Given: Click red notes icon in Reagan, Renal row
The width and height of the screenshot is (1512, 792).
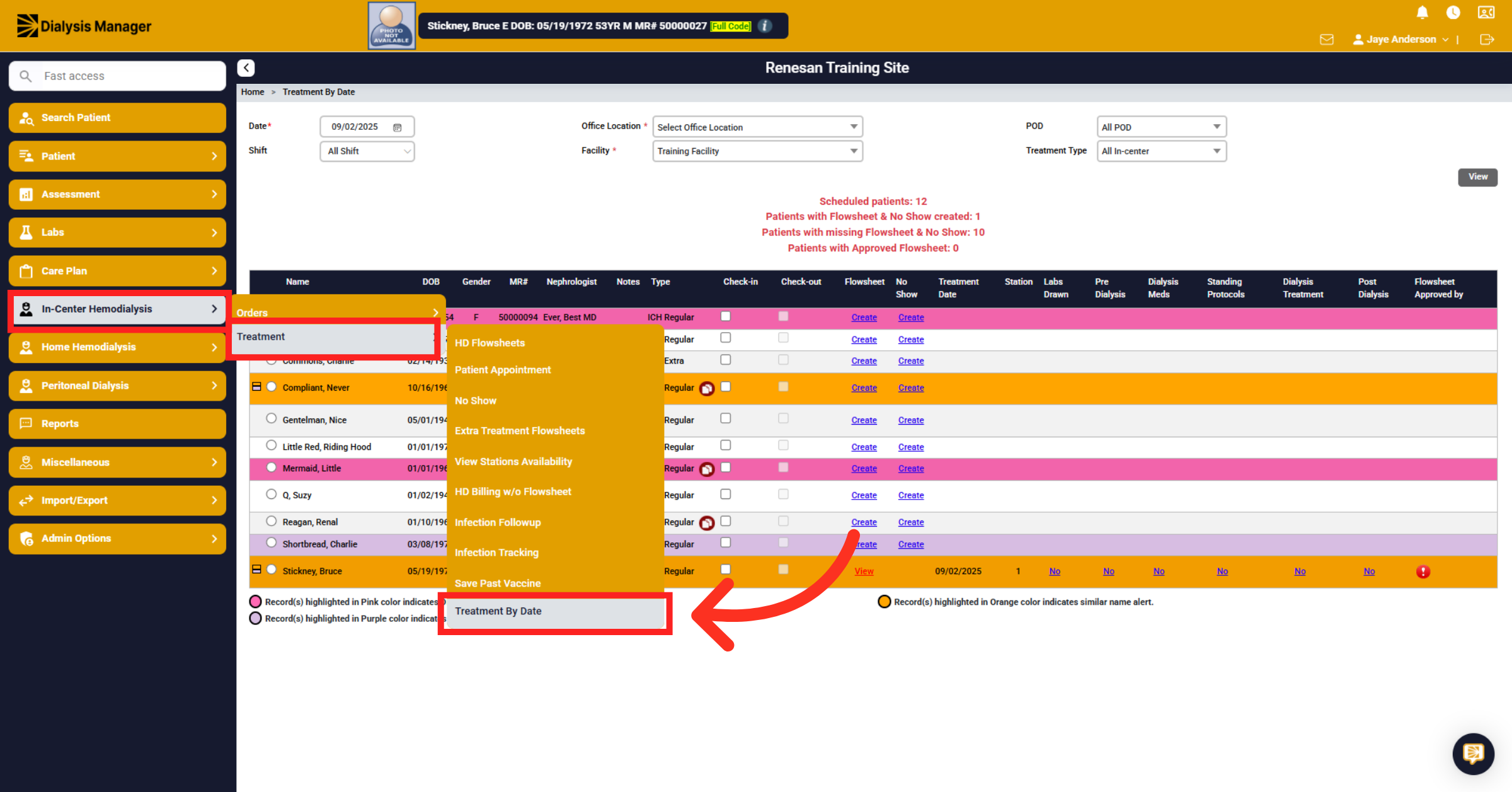Looking at the screenshot, I should click(707, 523).
